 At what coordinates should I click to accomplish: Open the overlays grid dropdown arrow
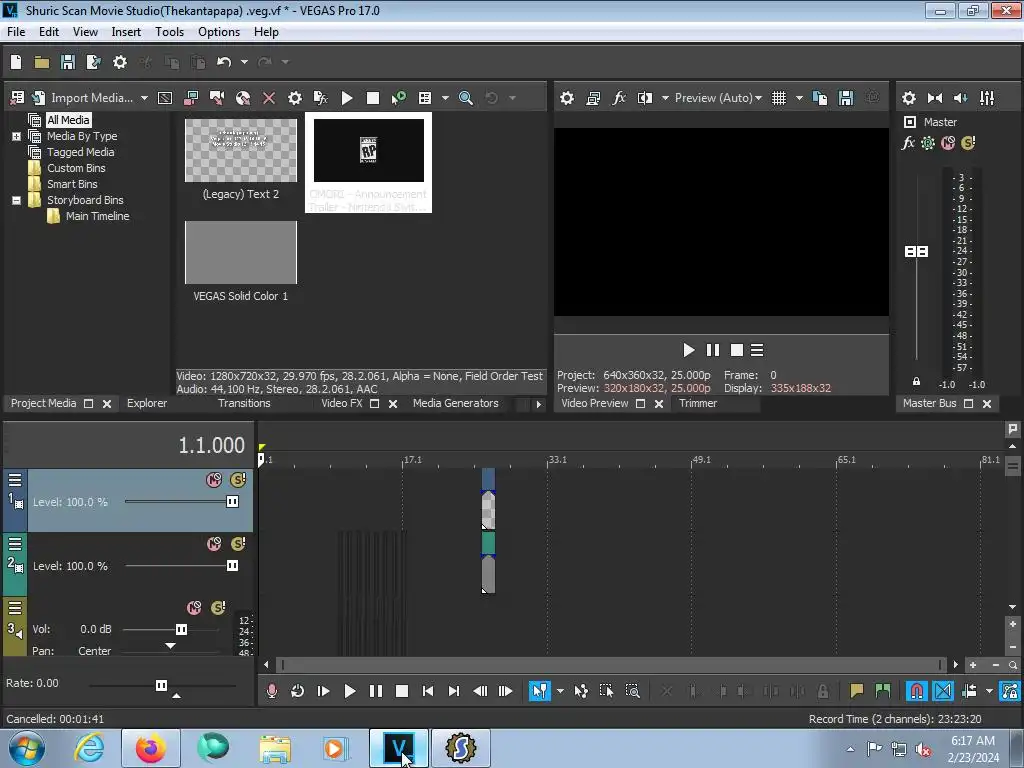pyautogui.click(x=799, y=98)
